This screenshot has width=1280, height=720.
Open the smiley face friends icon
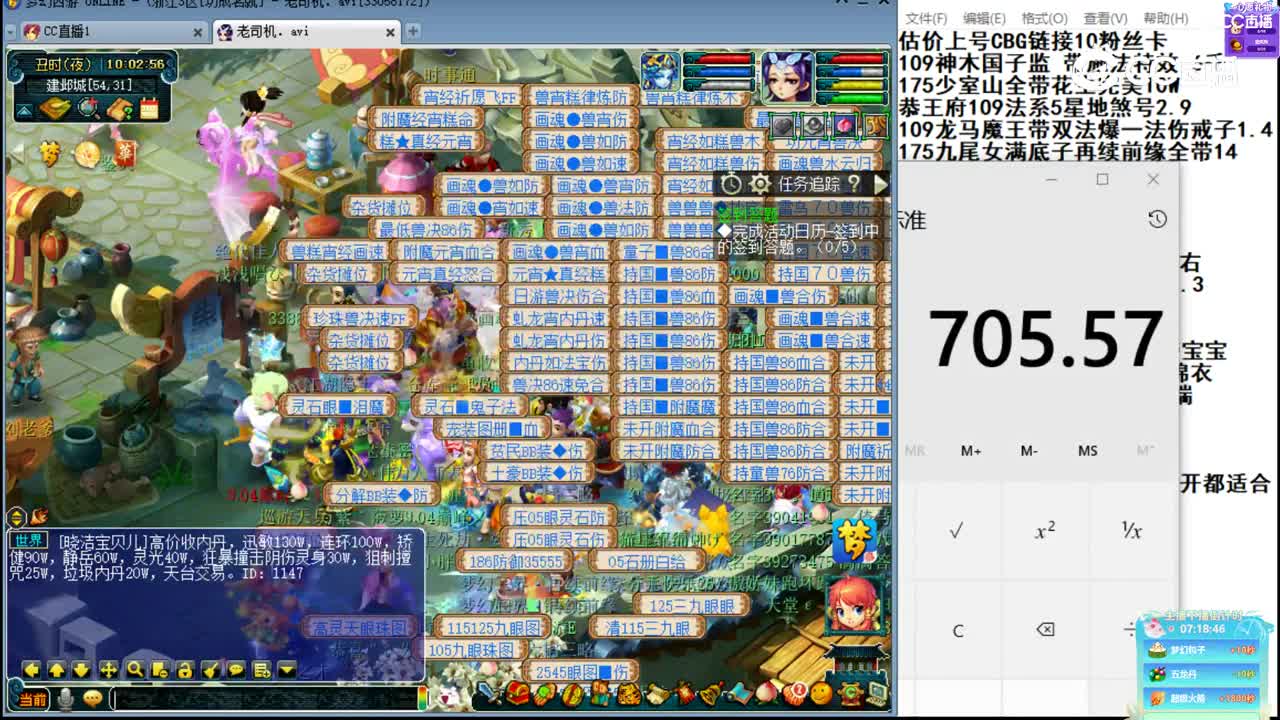point(822,693)
